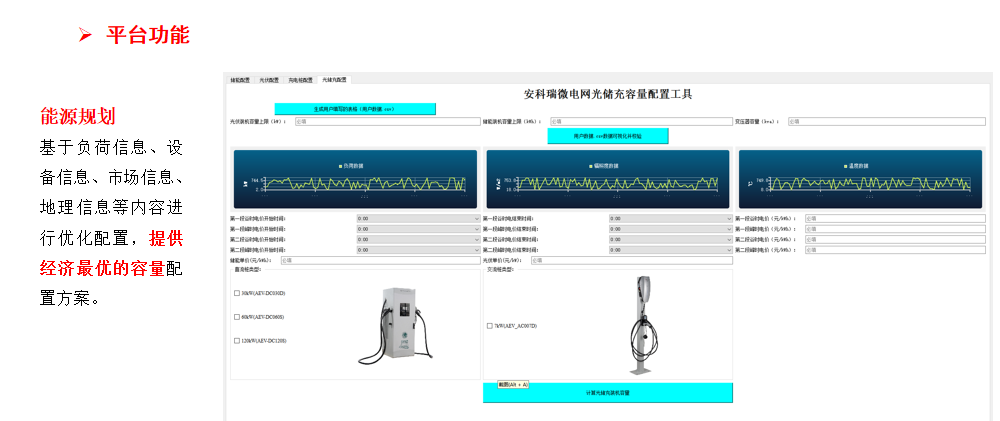Tick the 60kW (AEV-DC060S) checkbox
The image size is (1000, 421).
(237, 317)
